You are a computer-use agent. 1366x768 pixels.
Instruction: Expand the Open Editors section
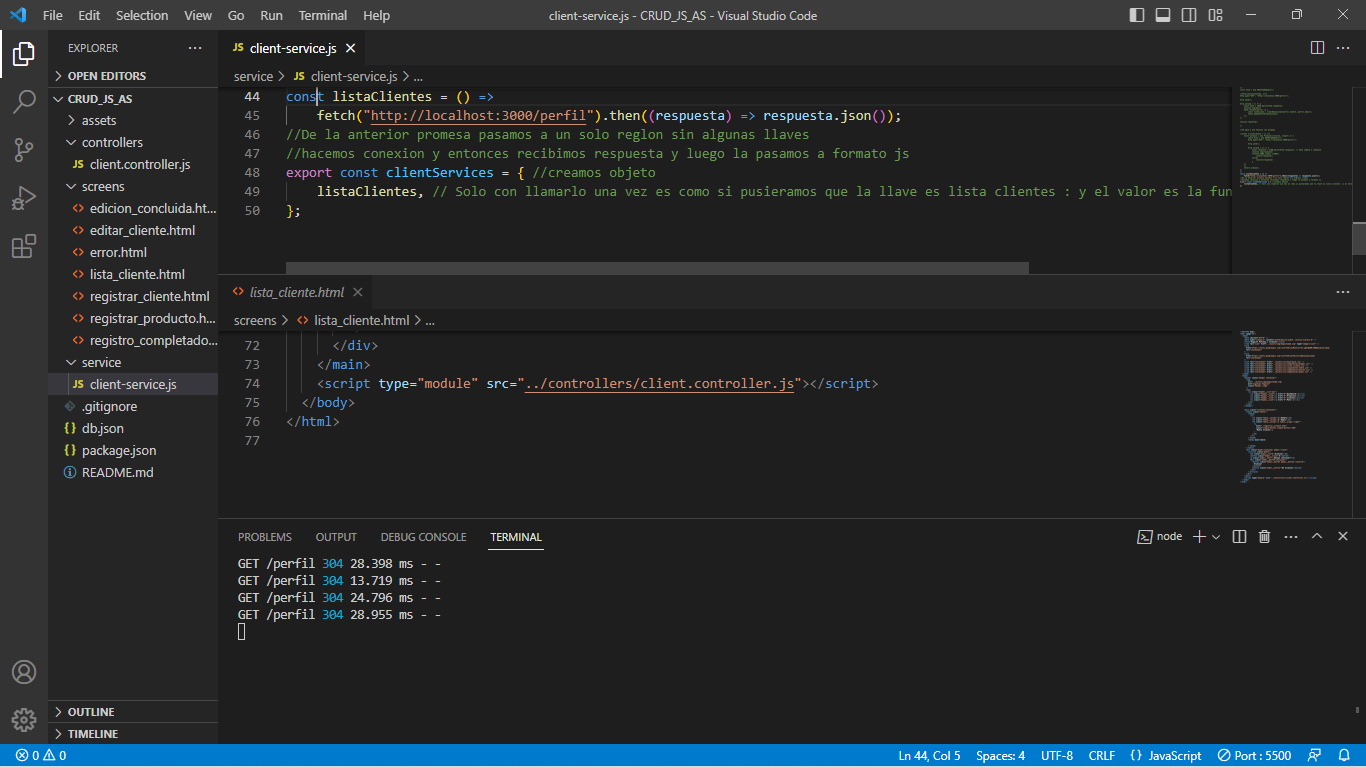[133, 76]
